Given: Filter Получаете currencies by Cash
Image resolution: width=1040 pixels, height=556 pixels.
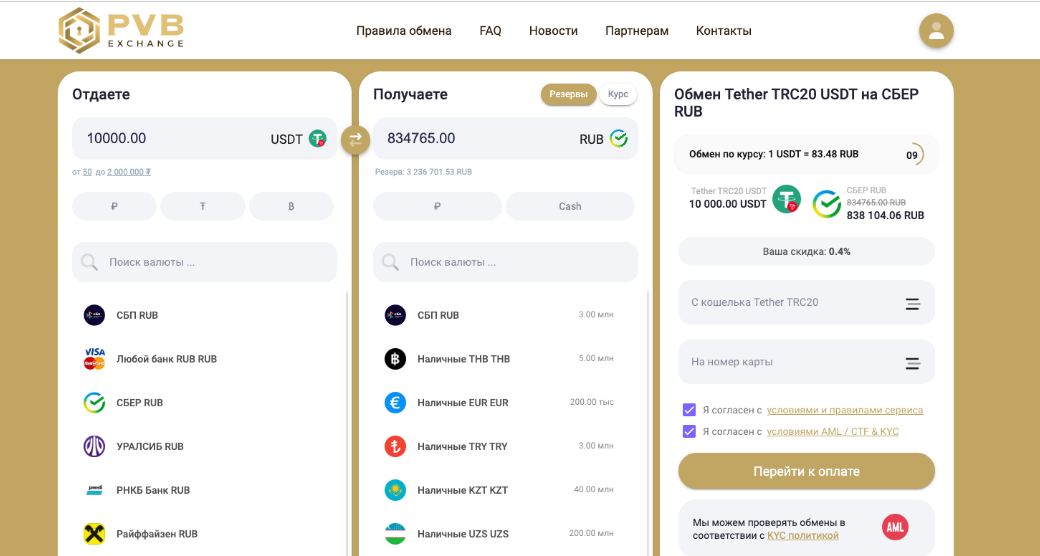Looking at the screenshot, I should pos(570,206).
